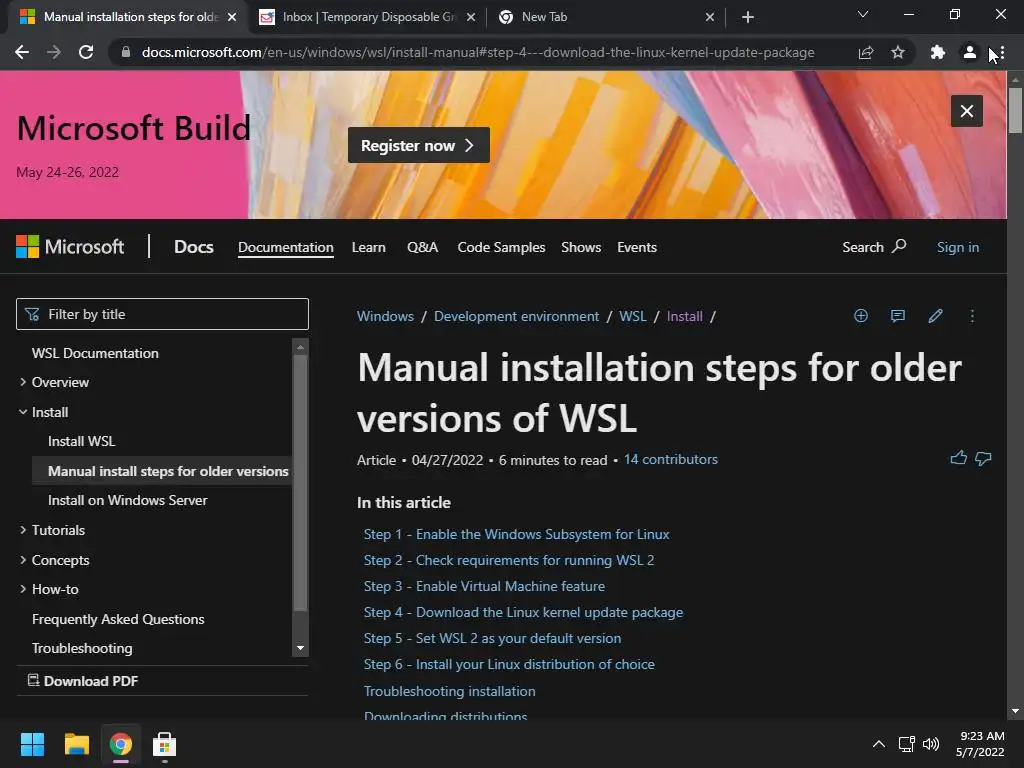Image resolution: width=1024 pixels, height=768 pixels.
Task: Open Install WSL in the sidebar
Action: click(x=82, y=441)
